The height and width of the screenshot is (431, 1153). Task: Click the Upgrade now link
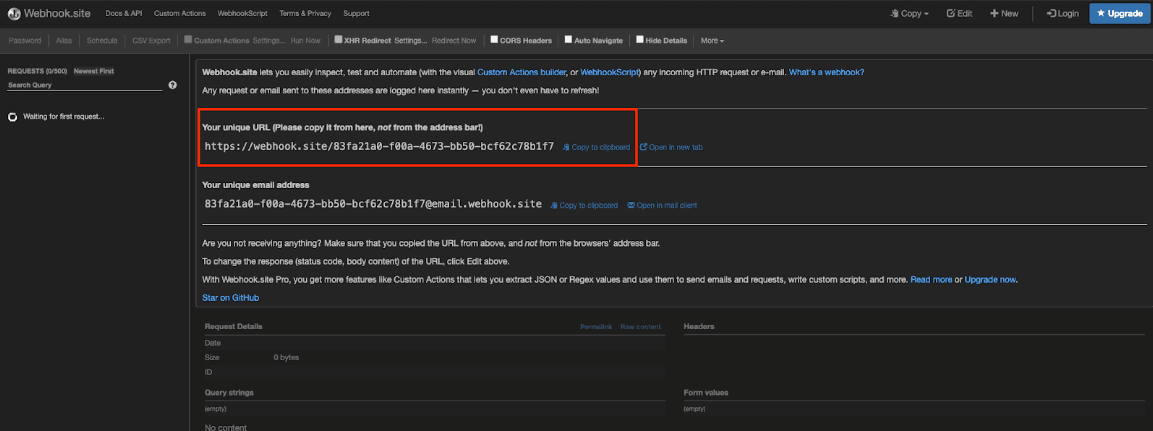pyautogui.click(x=990, y=279)
